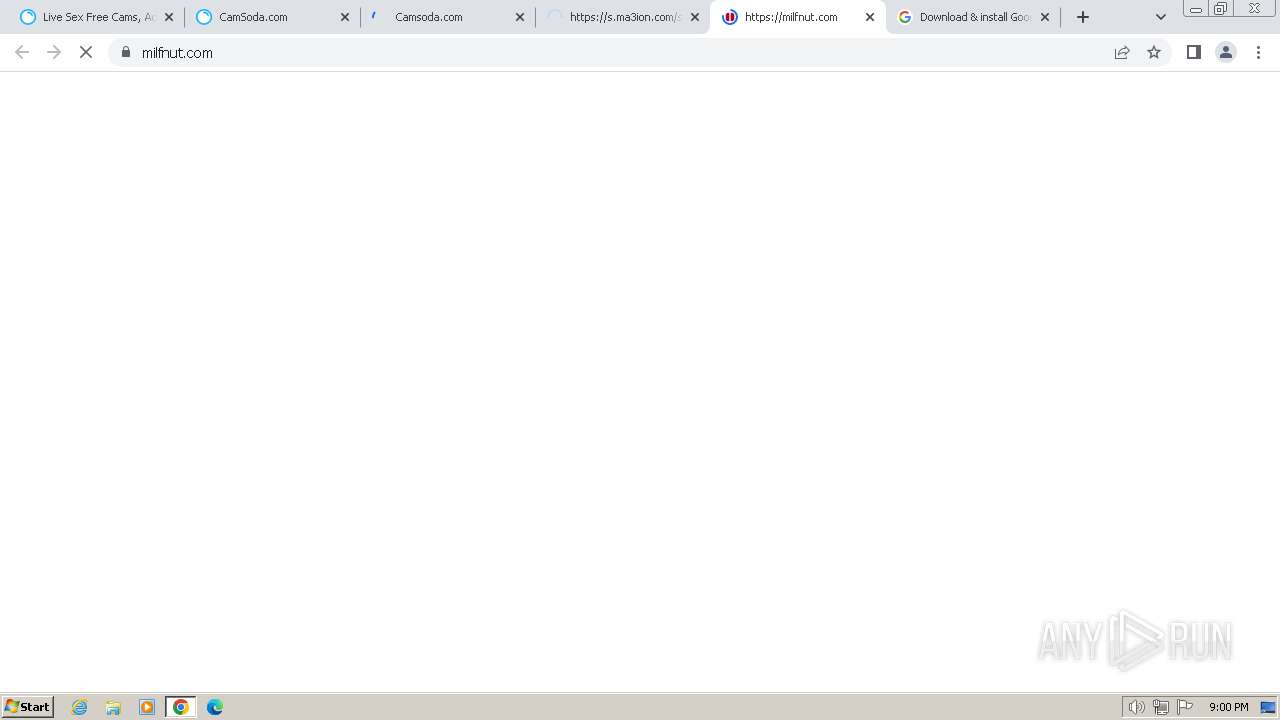Go forward to next page
This screenshot has width=1280, height=720.
pyautogui.click(x=54, y=52)
